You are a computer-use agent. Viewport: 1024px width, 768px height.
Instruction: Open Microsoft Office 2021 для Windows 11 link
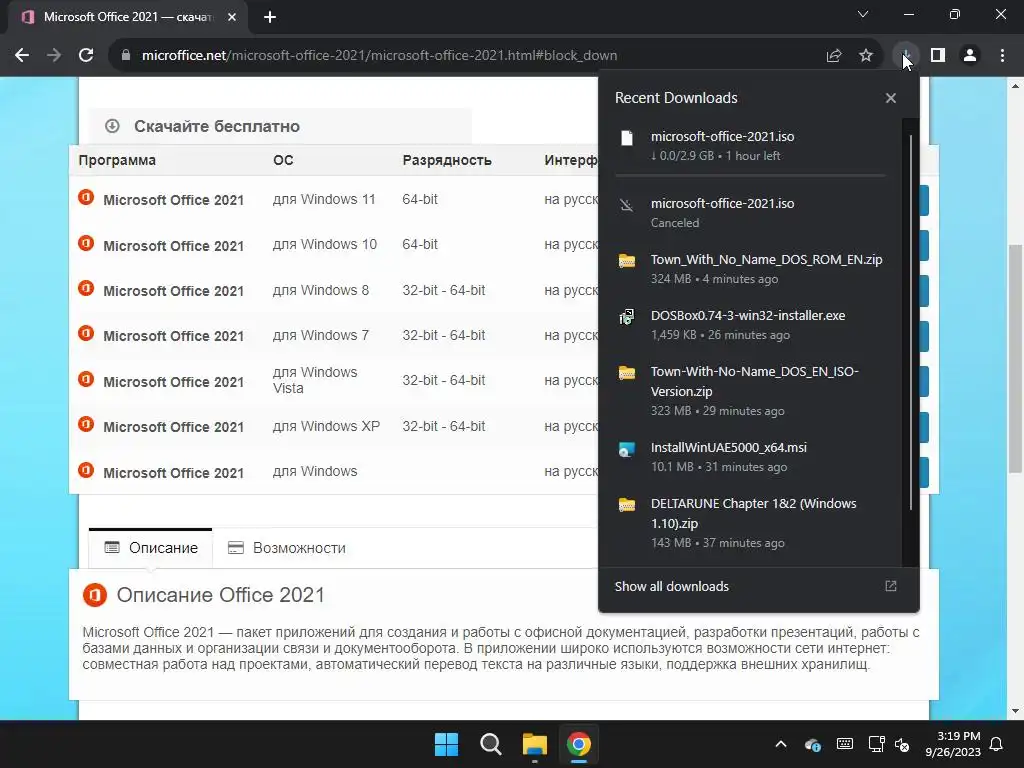[x=174, y=200]
